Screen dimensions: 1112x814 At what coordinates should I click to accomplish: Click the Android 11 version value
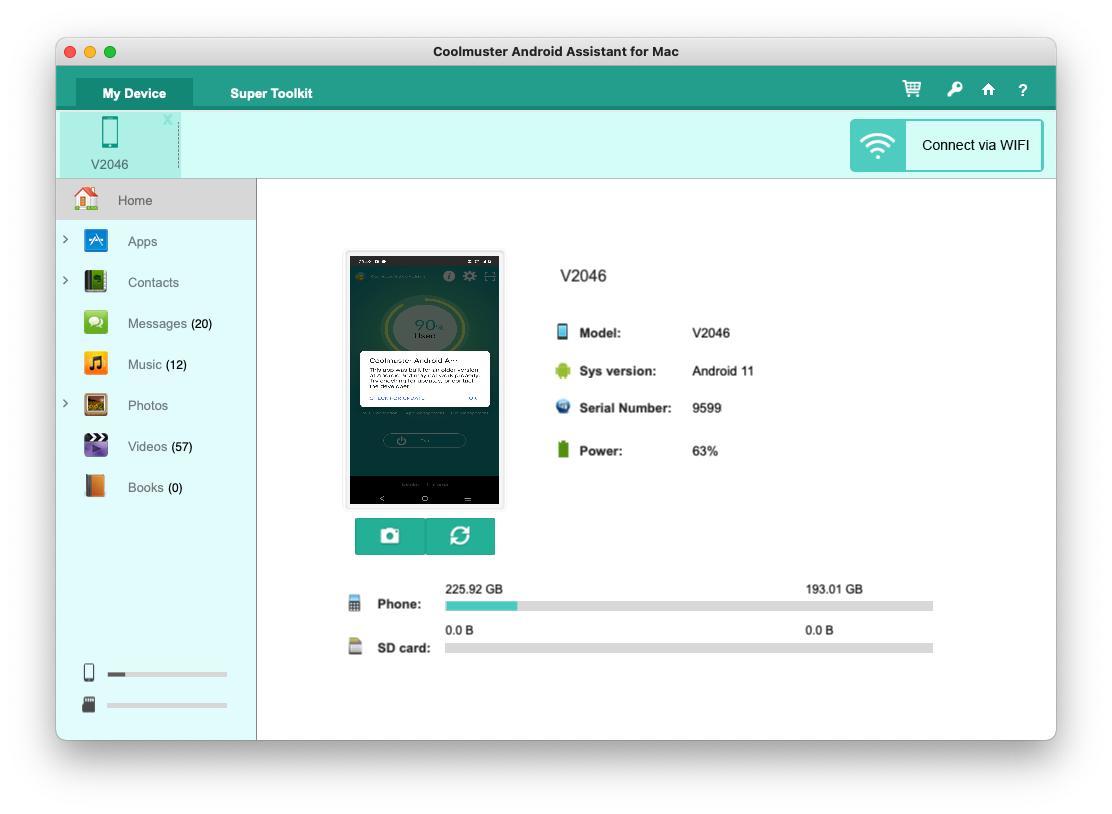[723, 371]
